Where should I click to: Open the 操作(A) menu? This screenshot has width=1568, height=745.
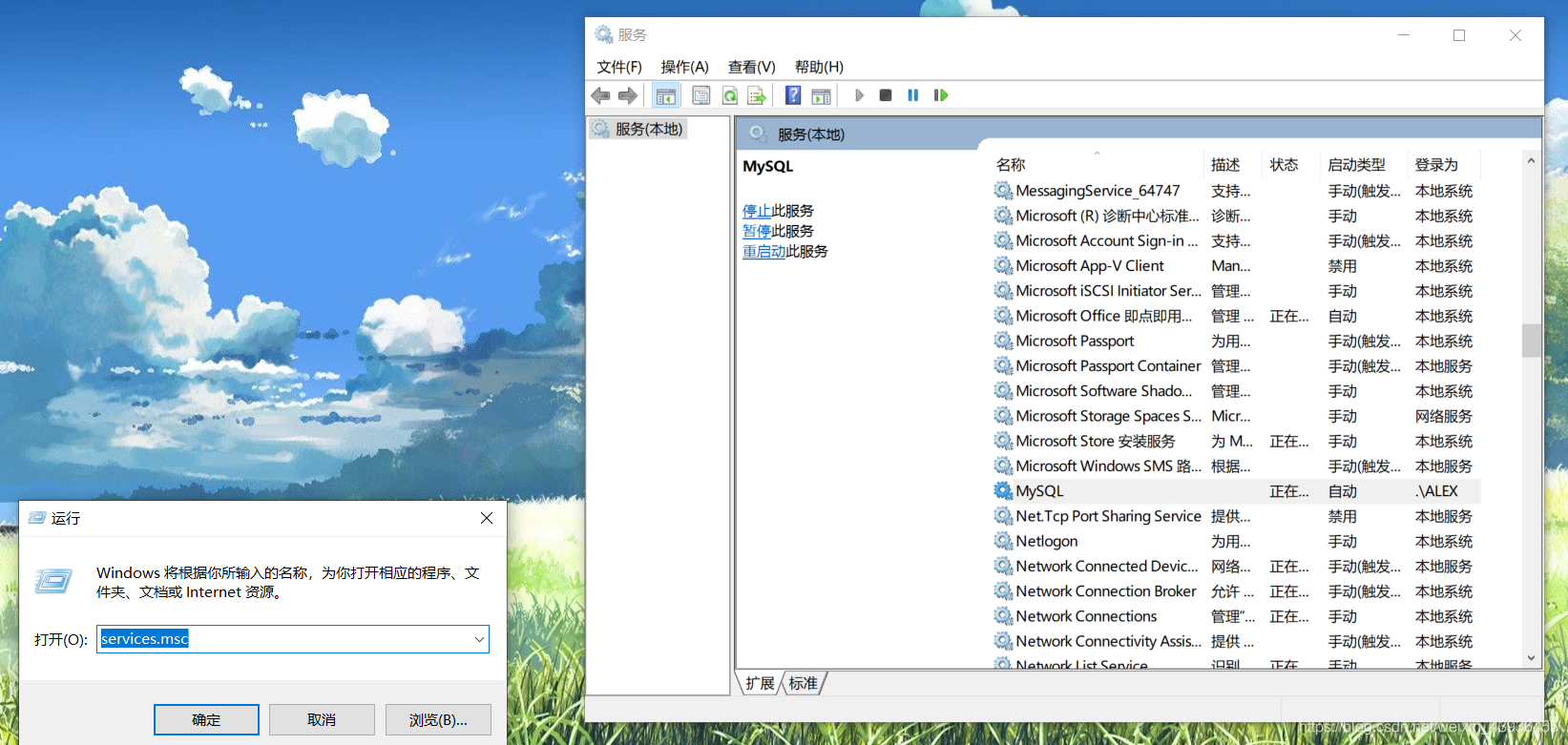(x=684, y=67)
